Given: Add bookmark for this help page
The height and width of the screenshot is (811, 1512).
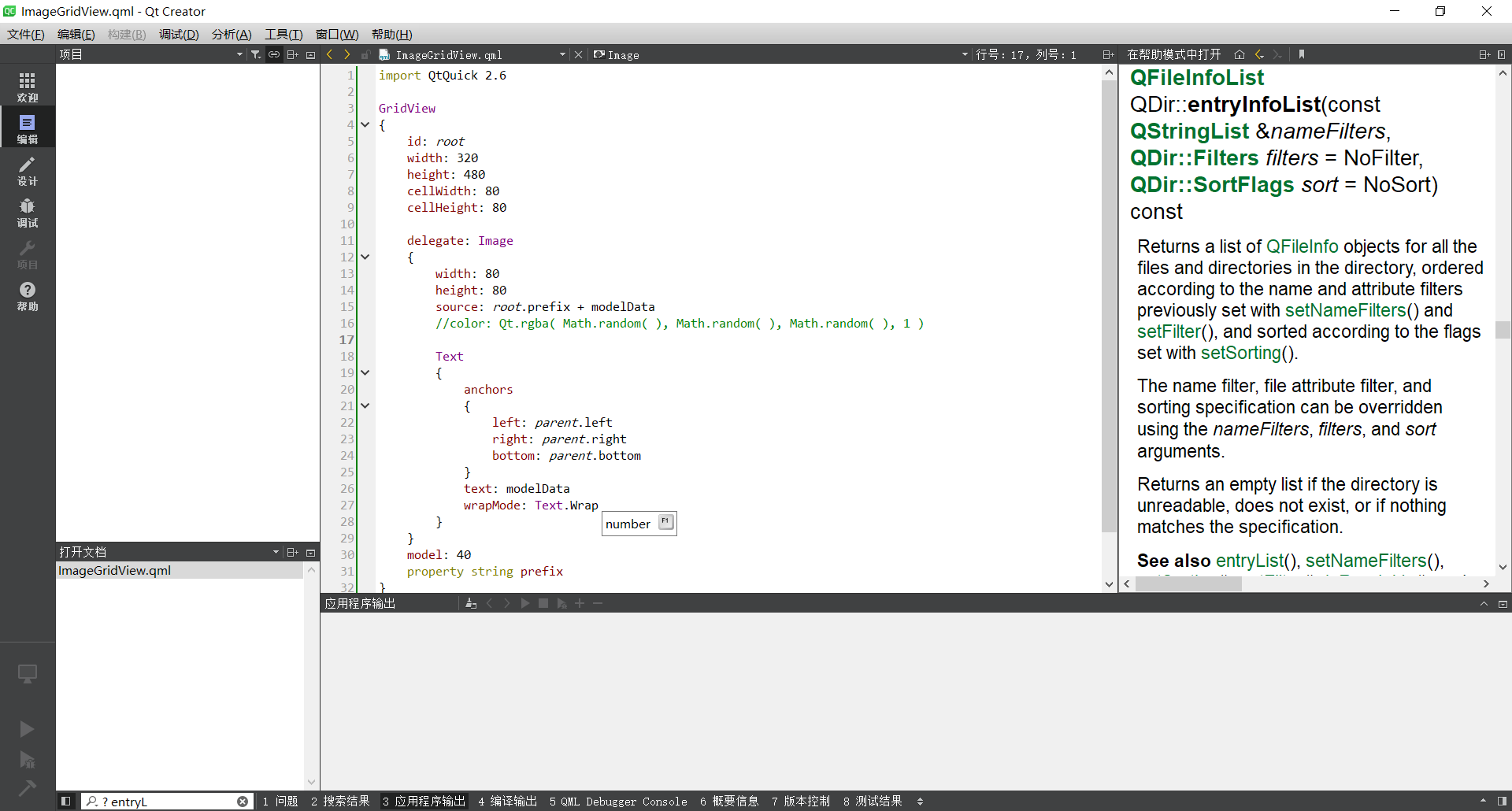Looking at the screenshot, I should [1302, 54].
